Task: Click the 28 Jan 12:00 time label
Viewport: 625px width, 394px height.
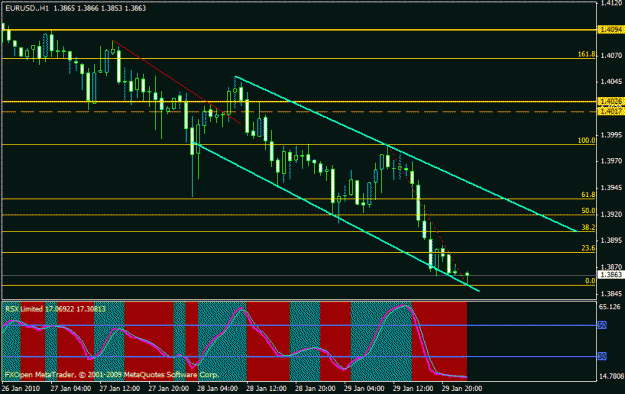Action: pos(266,388)
